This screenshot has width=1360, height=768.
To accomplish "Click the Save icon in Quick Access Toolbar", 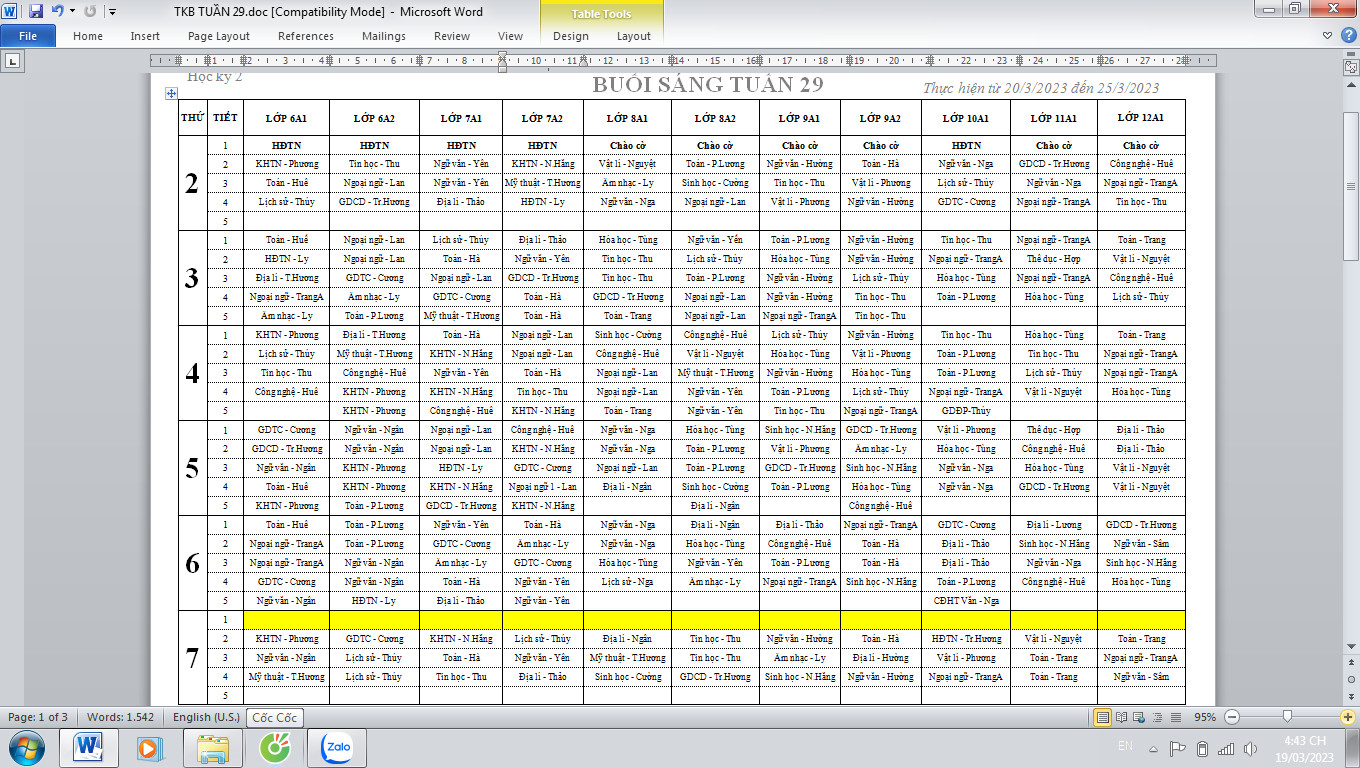I will [36, 12].
